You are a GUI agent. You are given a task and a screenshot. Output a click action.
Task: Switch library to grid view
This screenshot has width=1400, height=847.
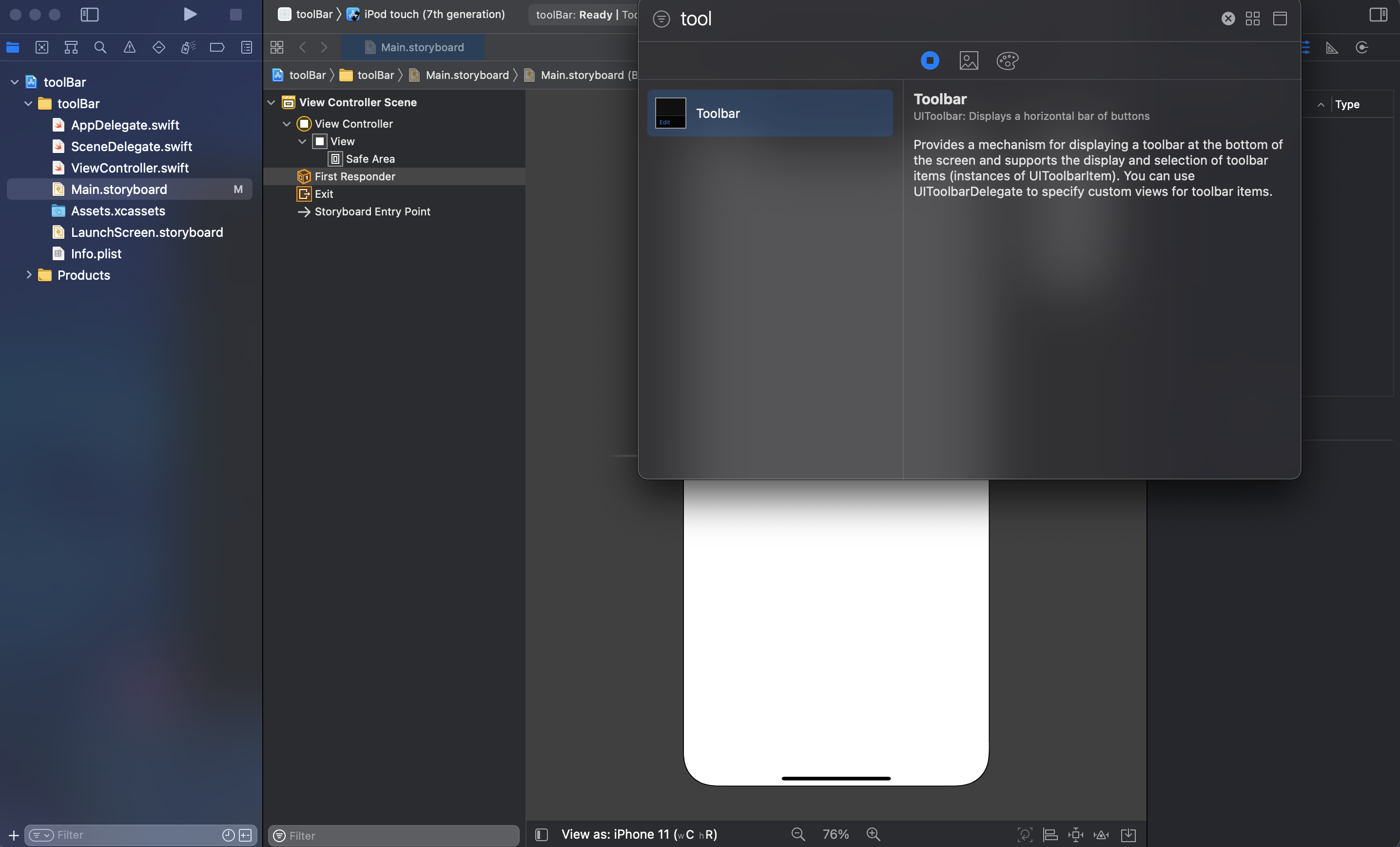coord(1252,19)
